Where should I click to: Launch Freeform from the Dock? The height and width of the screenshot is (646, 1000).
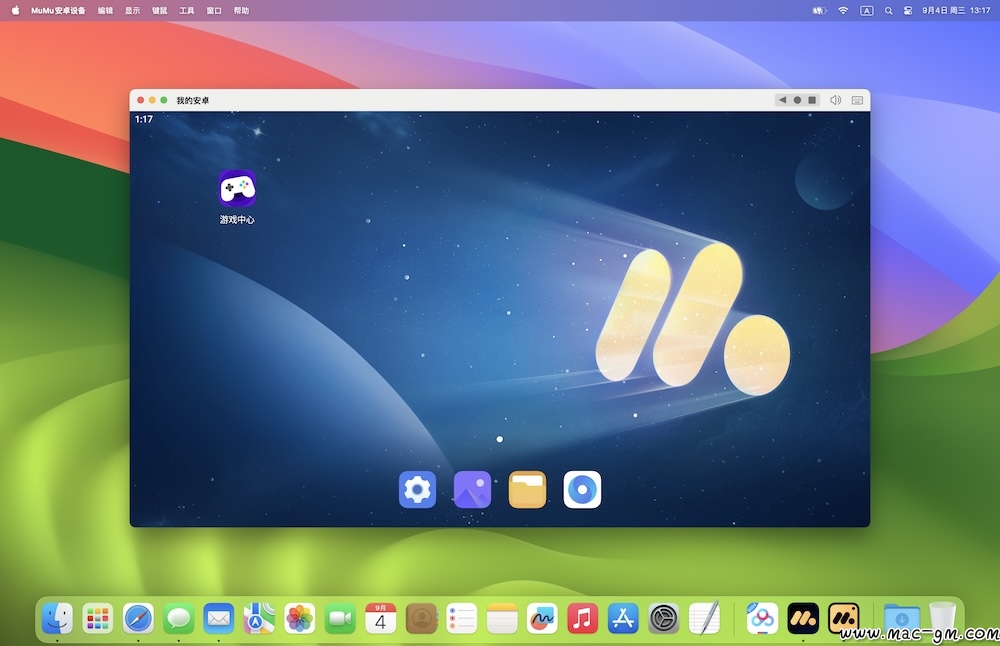(x=542, y=618)
